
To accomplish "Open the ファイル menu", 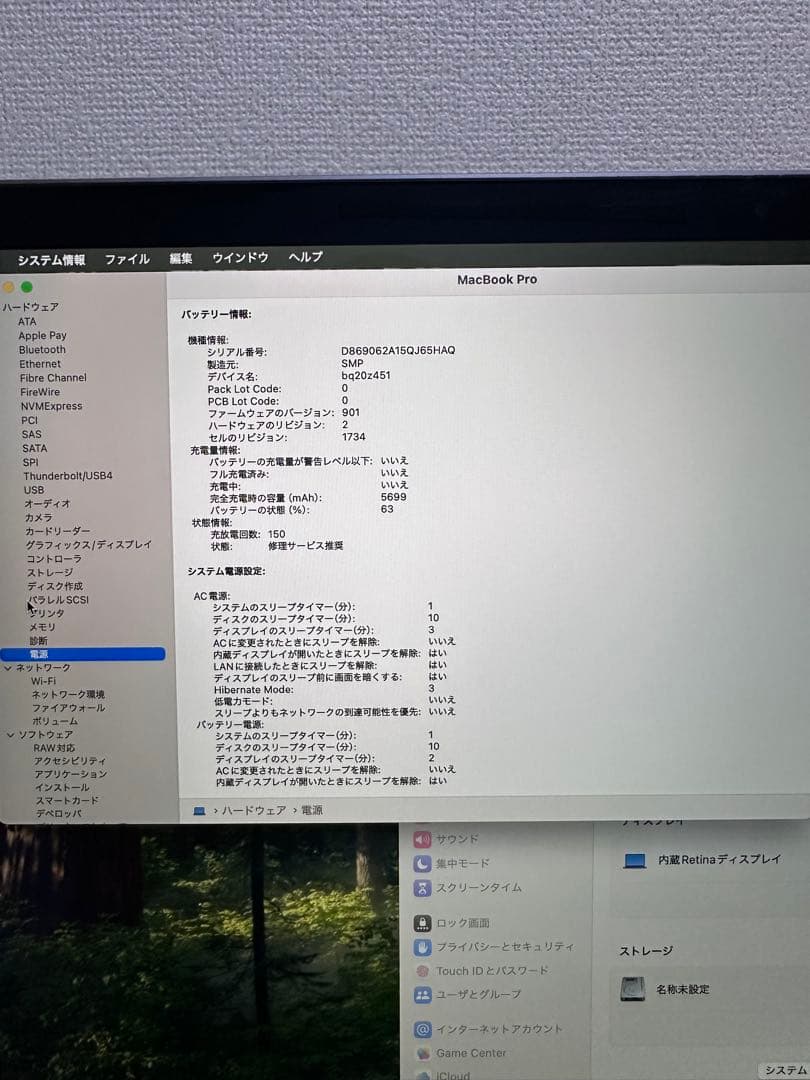I will tap(126, 258).
